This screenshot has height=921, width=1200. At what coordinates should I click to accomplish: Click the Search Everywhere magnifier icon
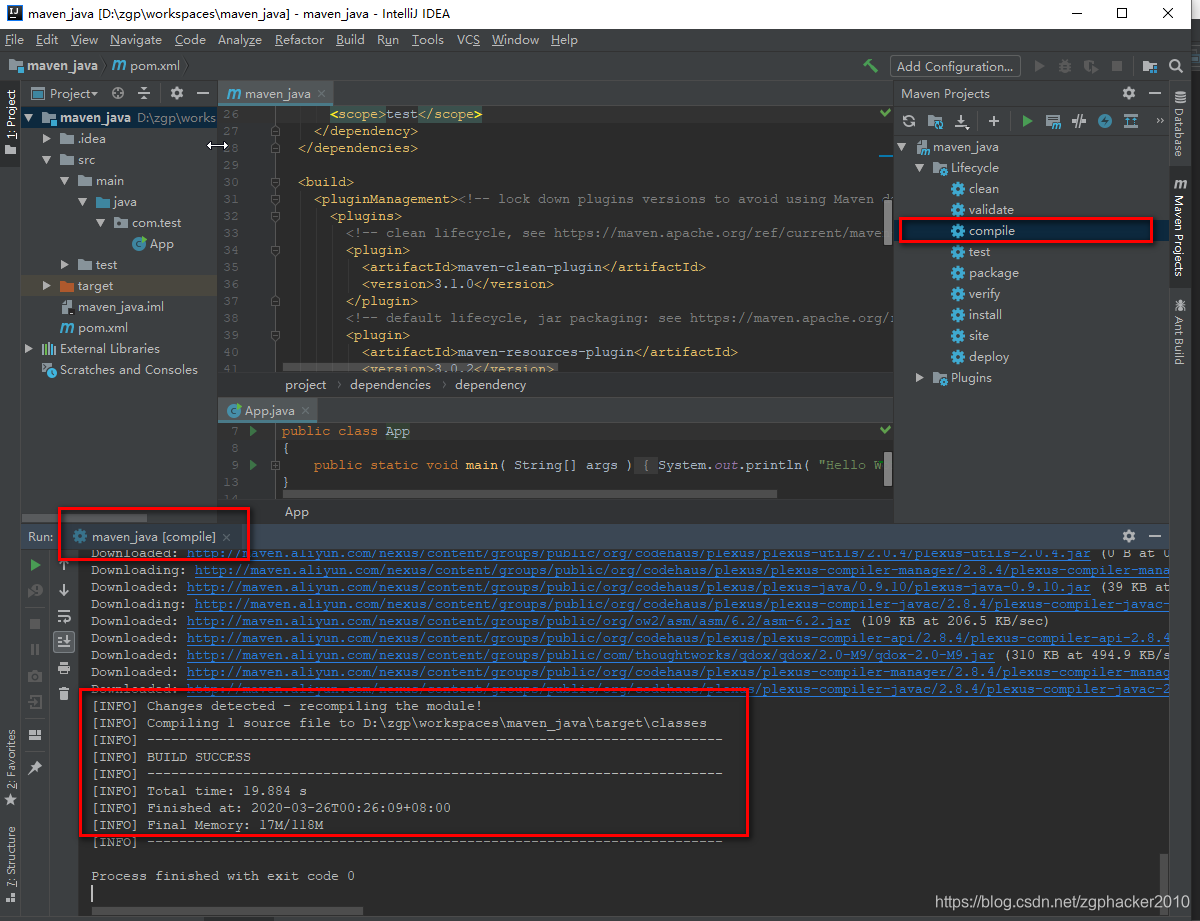tap(1177, 66)
